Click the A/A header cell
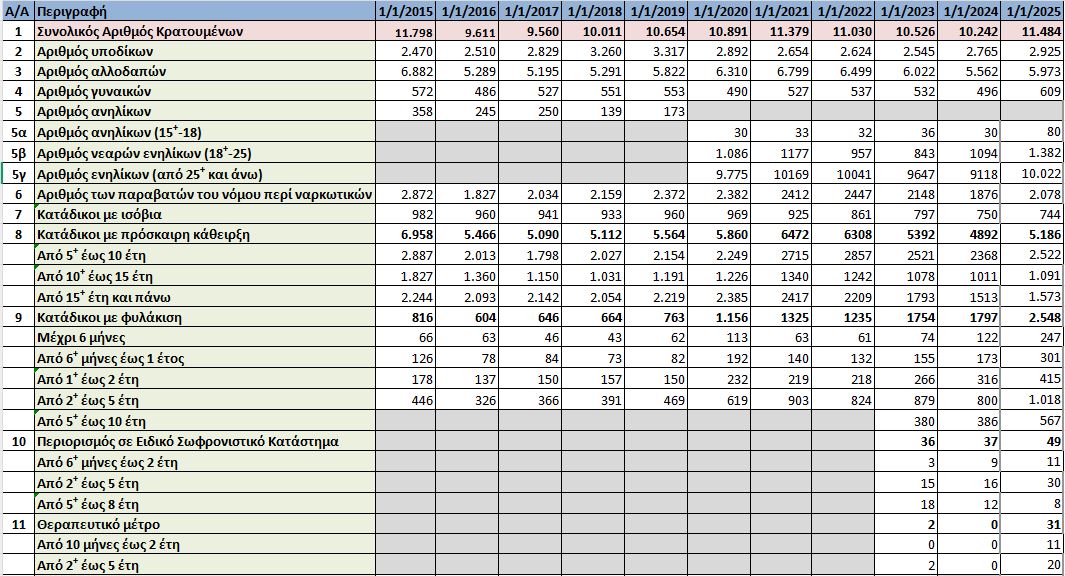This screenshot has height=576, width=1065. coord(17,12)
